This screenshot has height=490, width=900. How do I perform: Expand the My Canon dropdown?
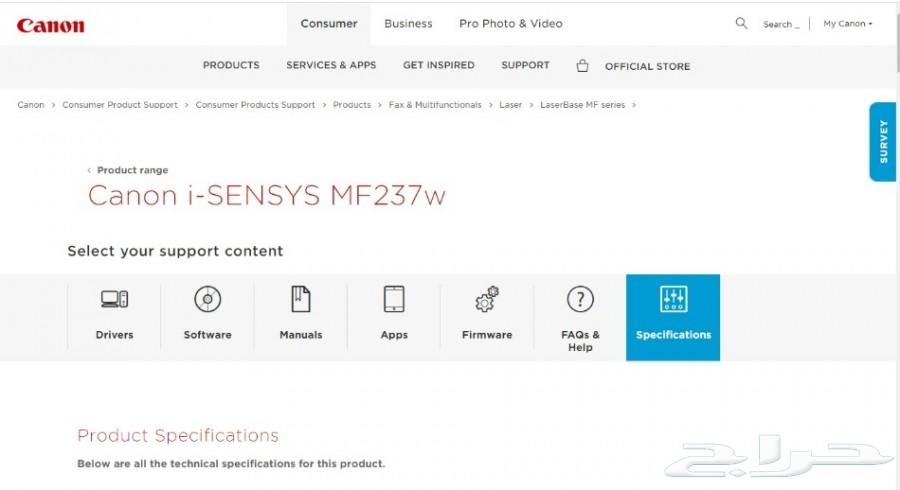pyautogui.click(x=848, y=24)
